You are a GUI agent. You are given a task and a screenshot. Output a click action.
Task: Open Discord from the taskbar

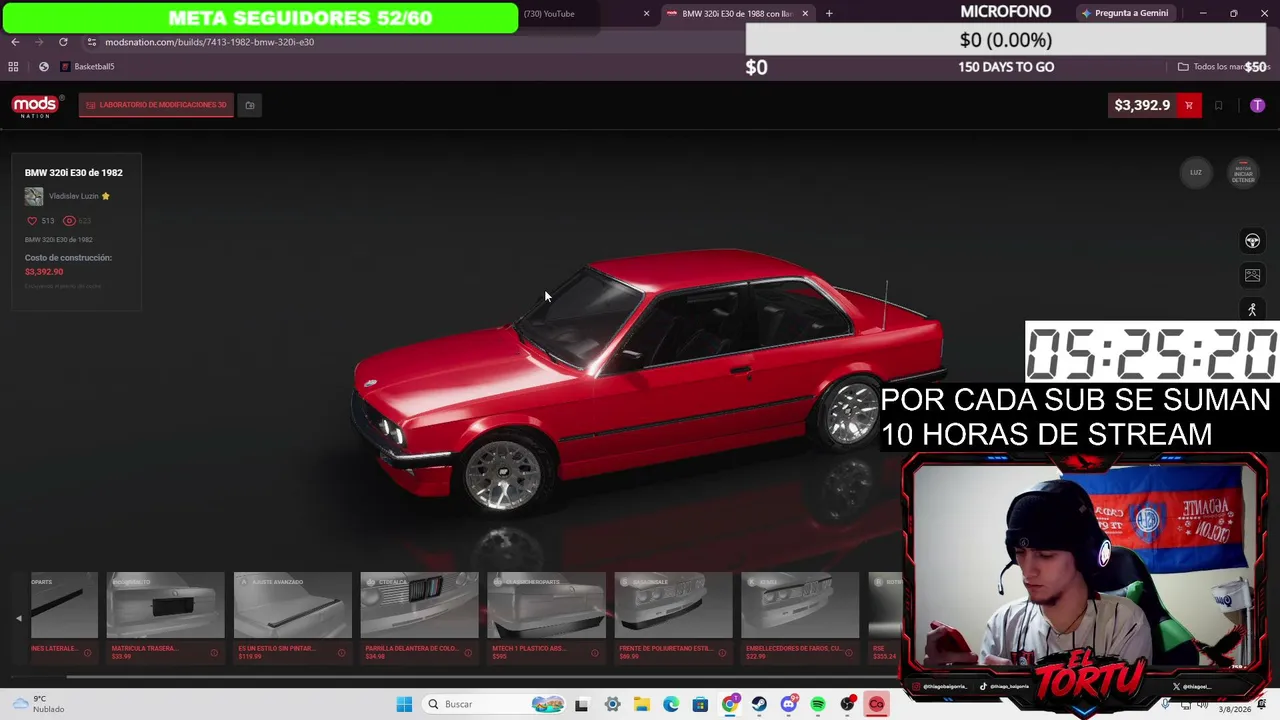click(x=788, y=704)
